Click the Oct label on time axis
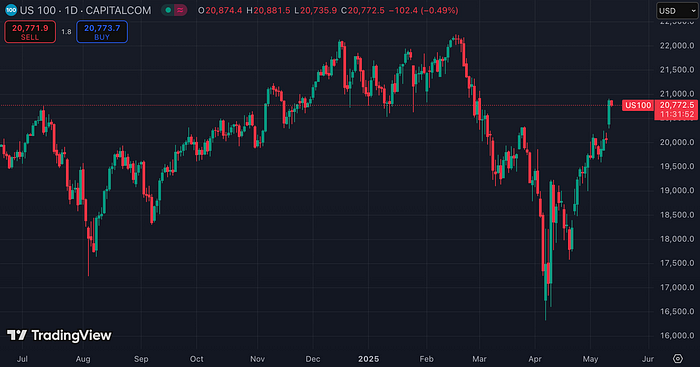Screen dimensions: 700x367 point(196,359)
